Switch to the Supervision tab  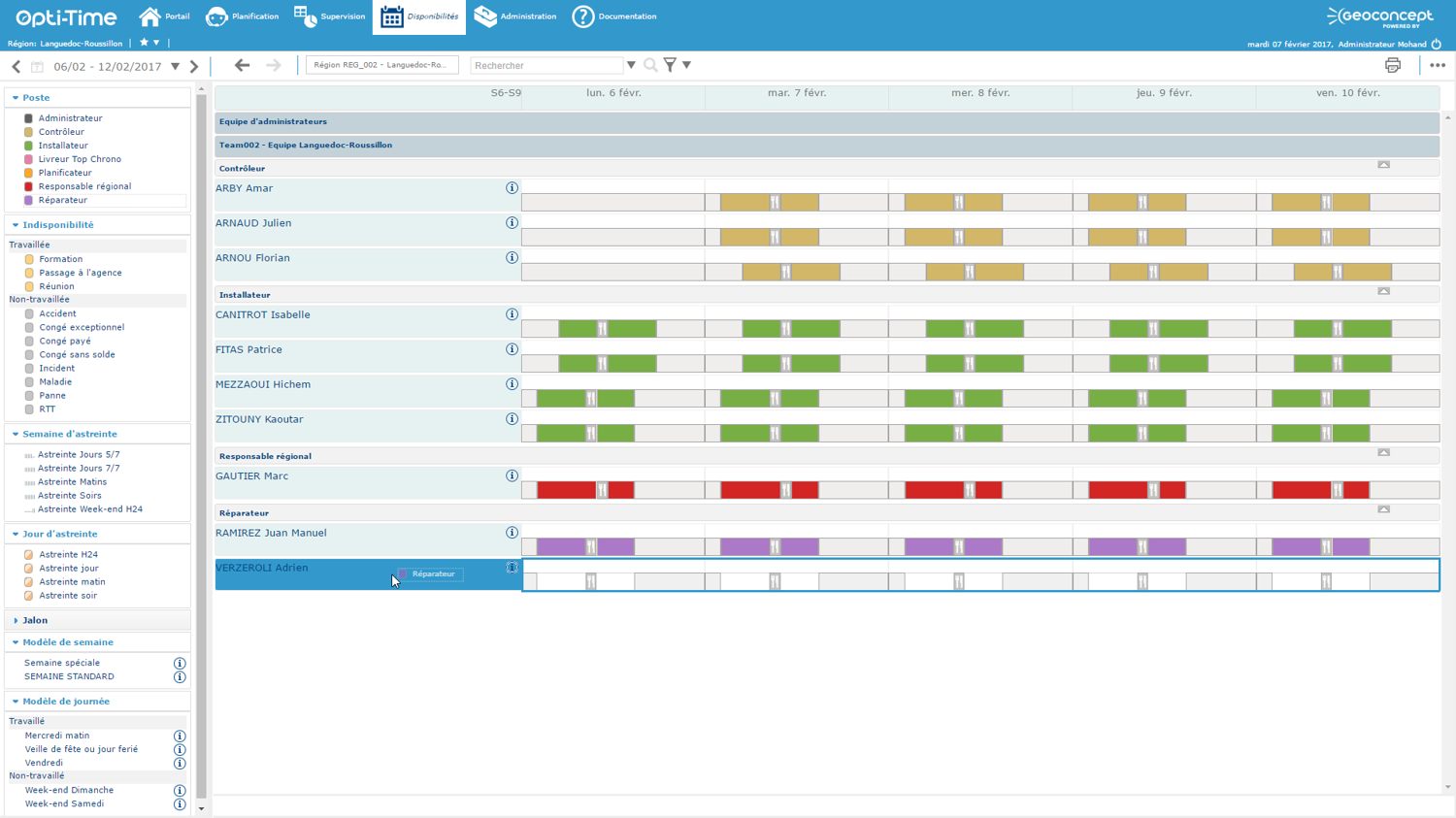pyautogui.click(x=330, y=16)
